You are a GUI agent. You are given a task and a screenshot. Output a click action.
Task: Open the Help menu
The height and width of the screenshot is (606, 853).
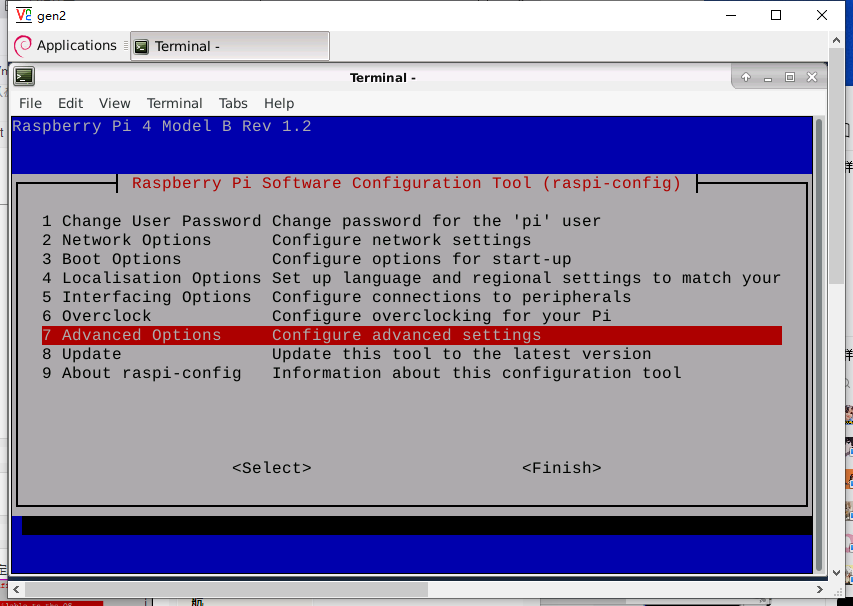pos(279,103)
